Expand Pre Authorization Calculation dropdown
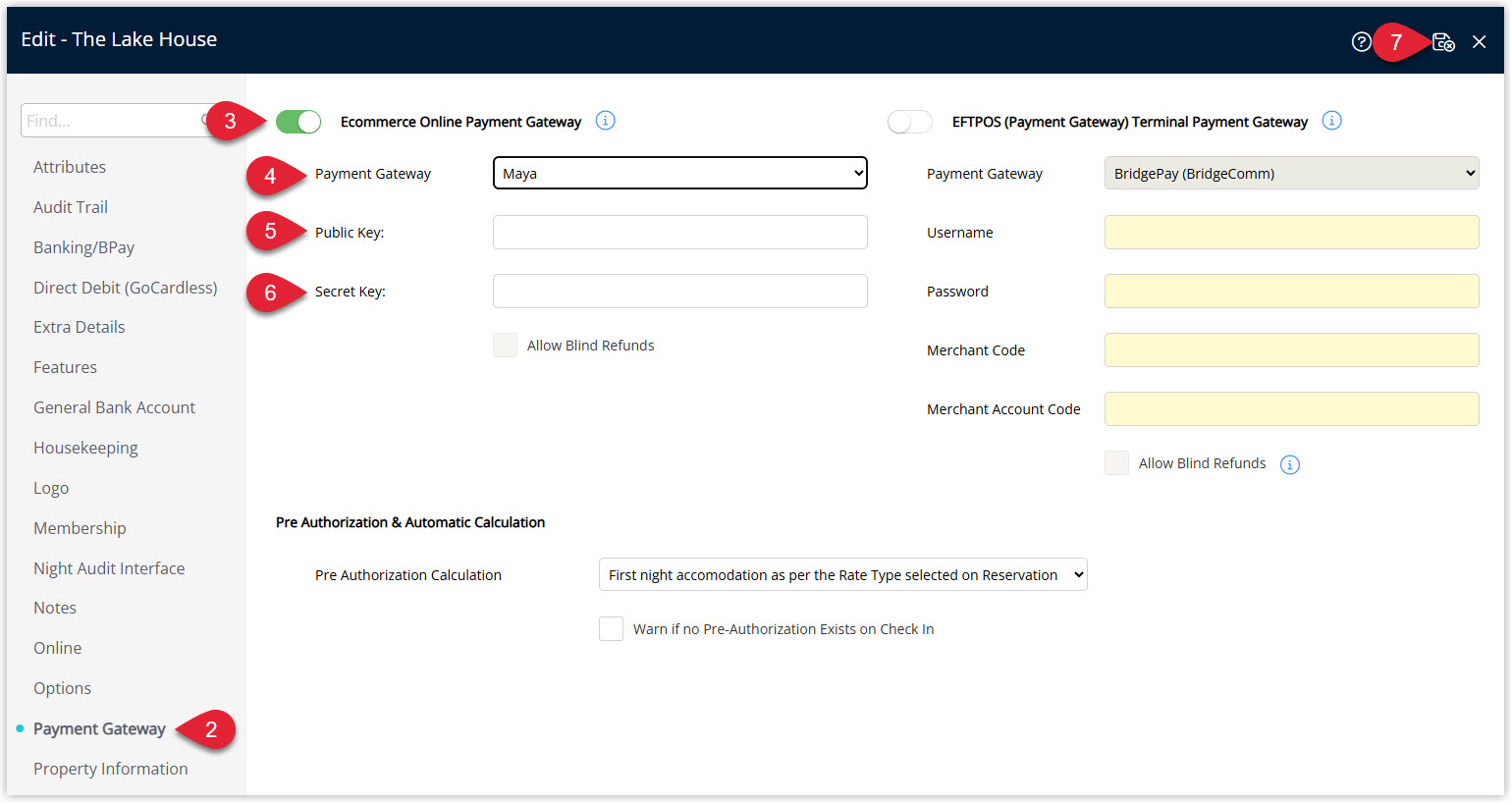Viewport: 1512px width, 803px height. coord(843,574)
